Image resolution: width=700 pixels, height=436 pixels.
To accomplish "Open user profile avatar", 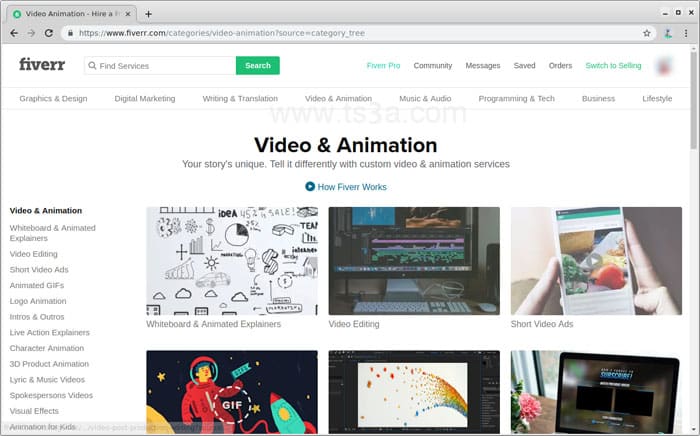I will (664, 66).
